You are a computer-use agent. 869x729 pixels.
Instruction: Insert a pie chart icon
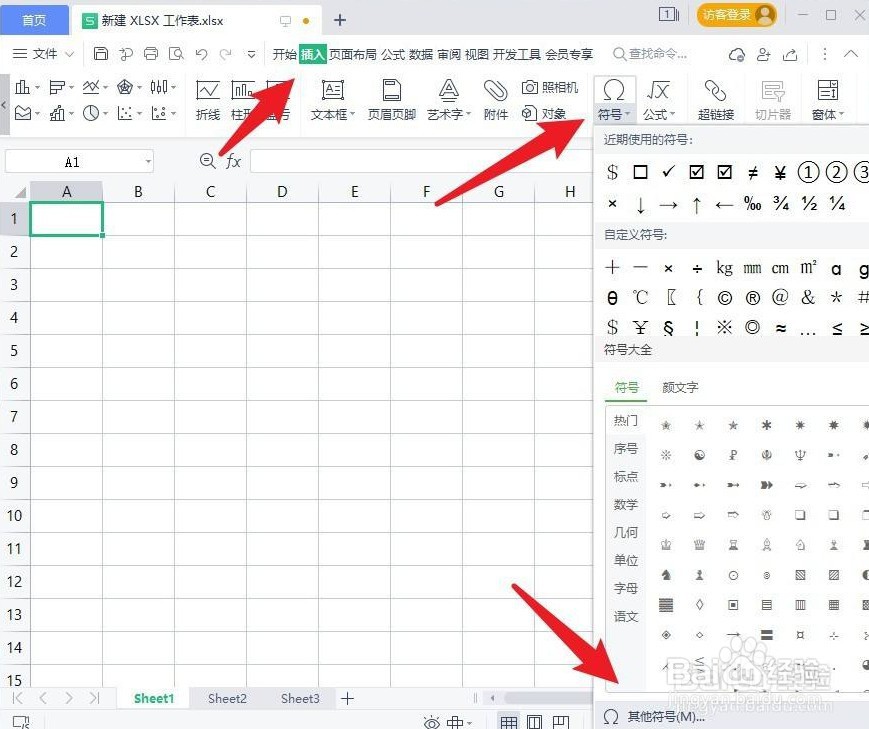(91, 113)
